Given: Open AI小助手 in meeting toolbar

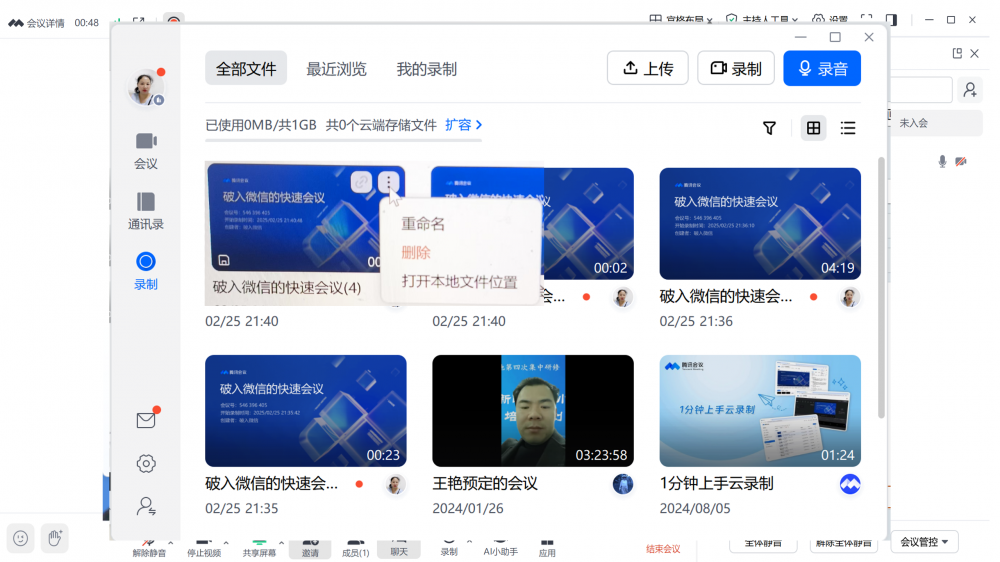Looking at the screenshot, I should 501,549.
